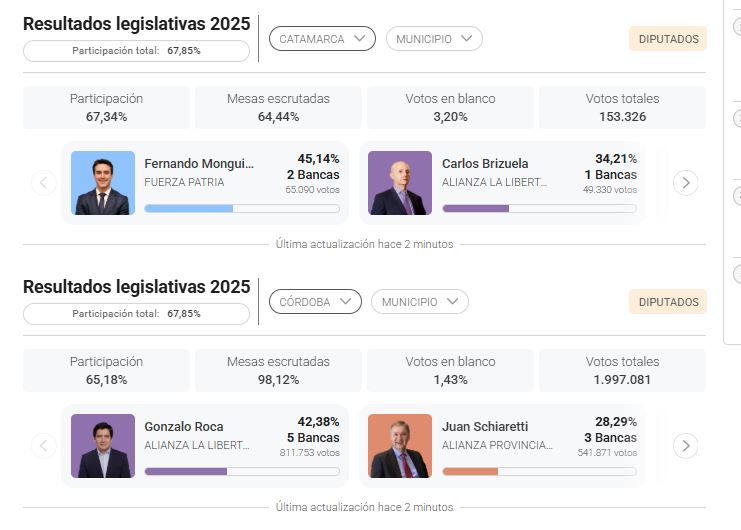Open the CÓRDOBA province dropdown
This screenshot has width=741, height=530.
click(x=315, y=302)
